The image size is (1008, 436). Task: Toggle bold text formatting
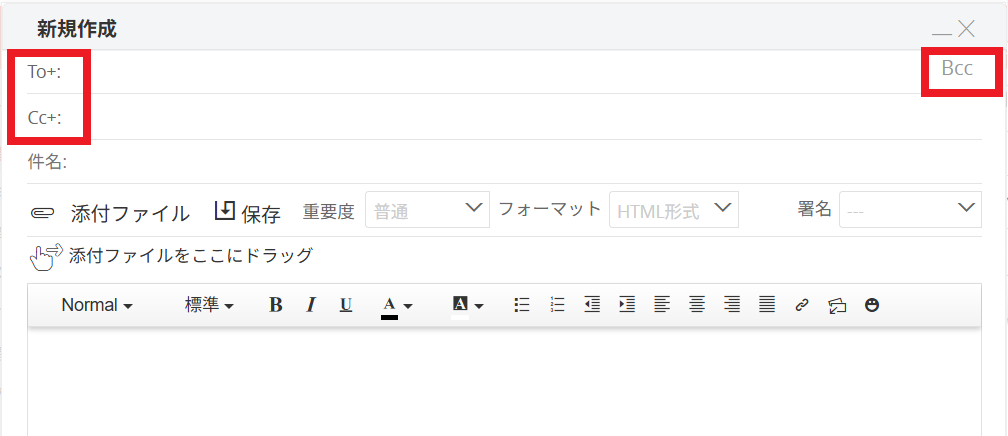point(276,305)
